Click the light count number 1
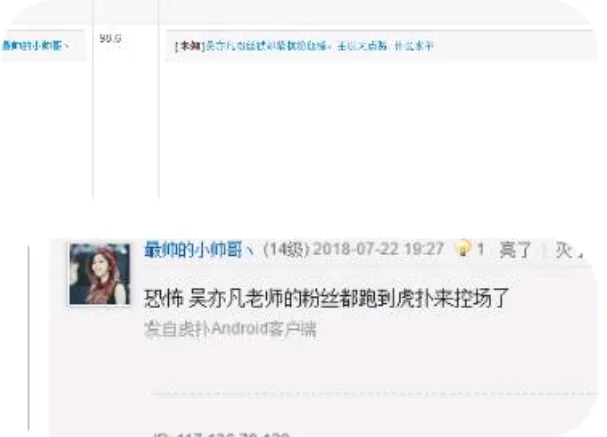 (480, 249)
